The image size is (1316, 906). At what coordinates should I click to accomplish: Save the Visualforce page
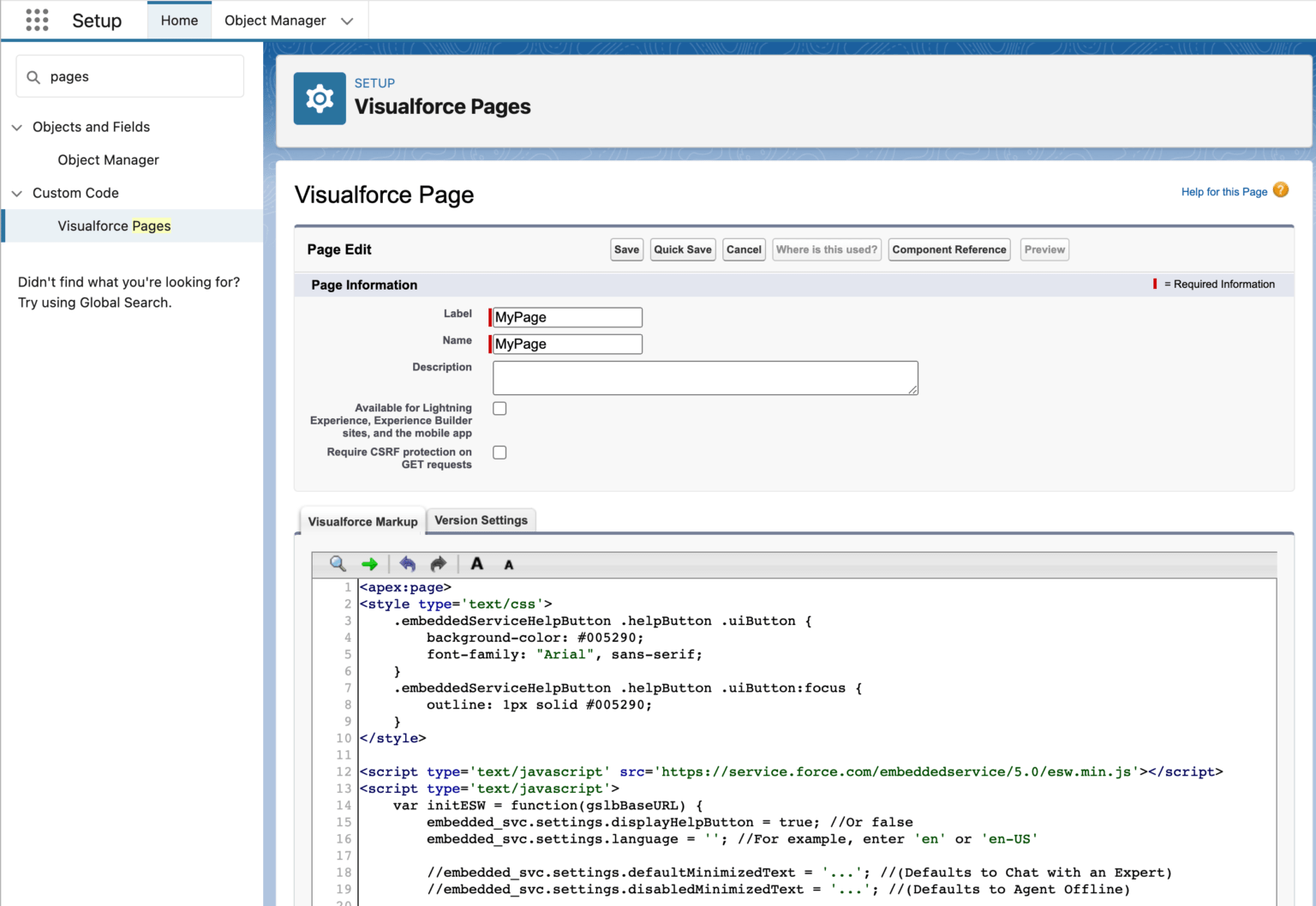tap(626, 249)
